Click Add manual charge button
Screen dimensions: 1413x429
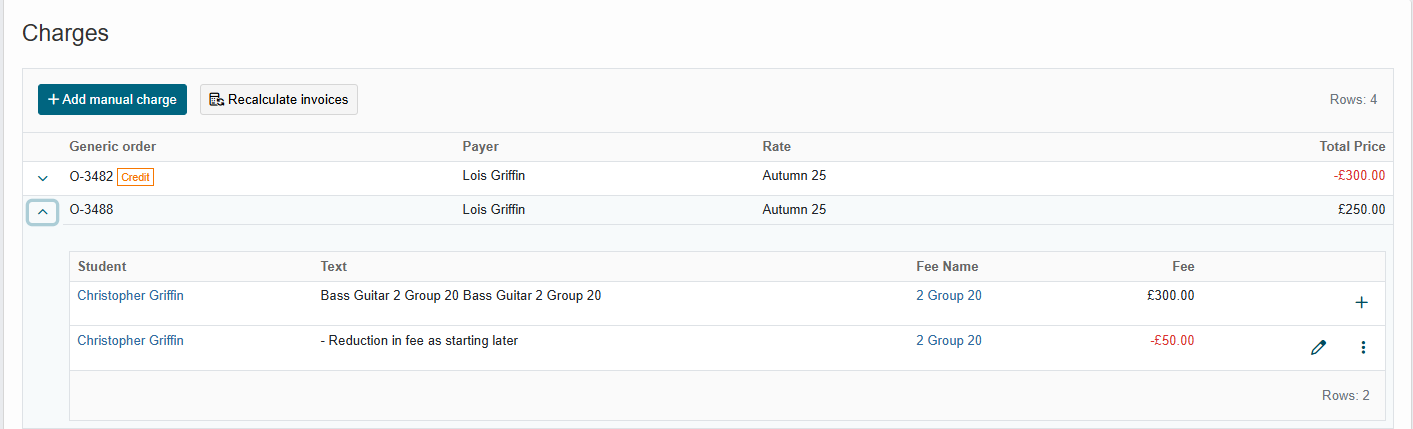[x=112, y=99]
